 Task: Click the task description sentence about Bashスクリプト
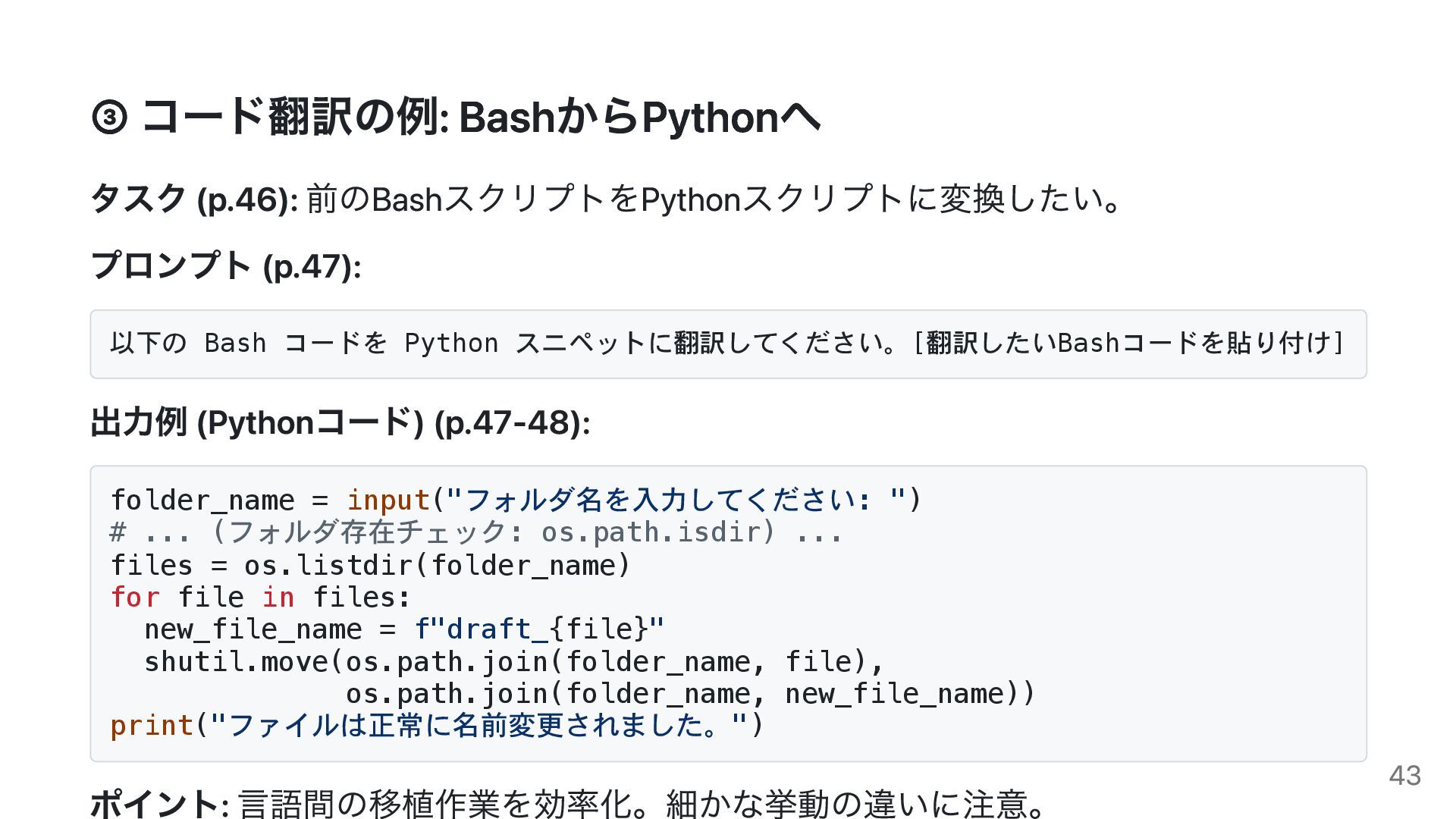pyautogui.click(x=713, y=199)
